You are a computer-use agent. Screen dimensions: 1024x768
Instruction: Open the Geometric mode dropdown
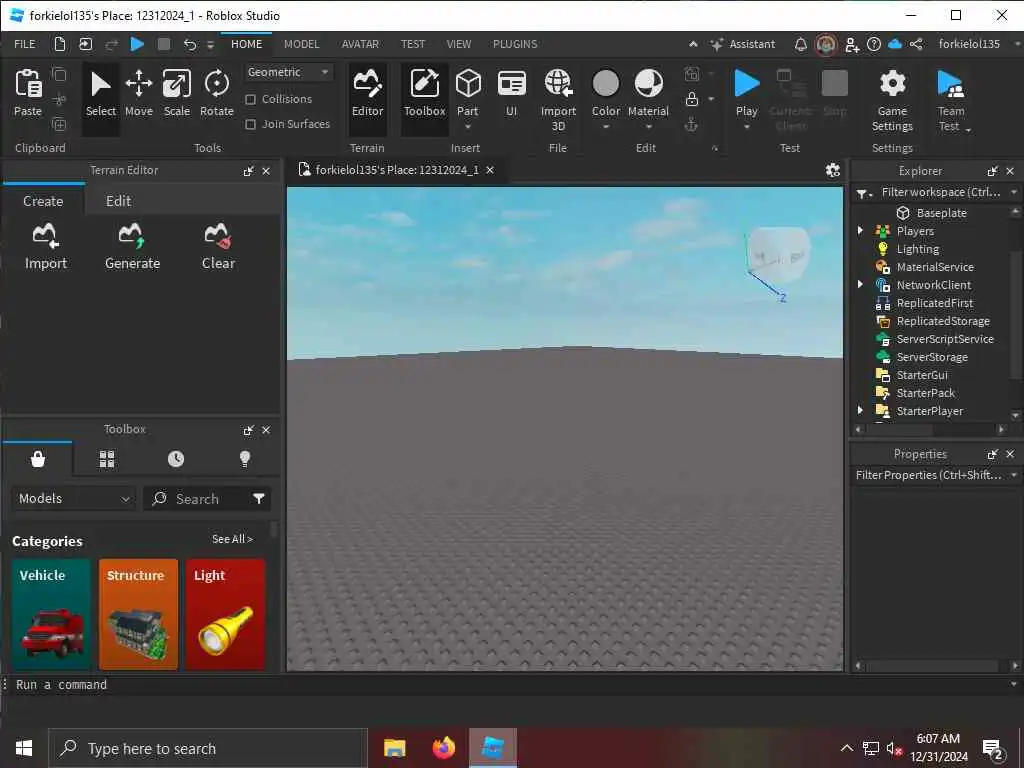pos(288,72)
